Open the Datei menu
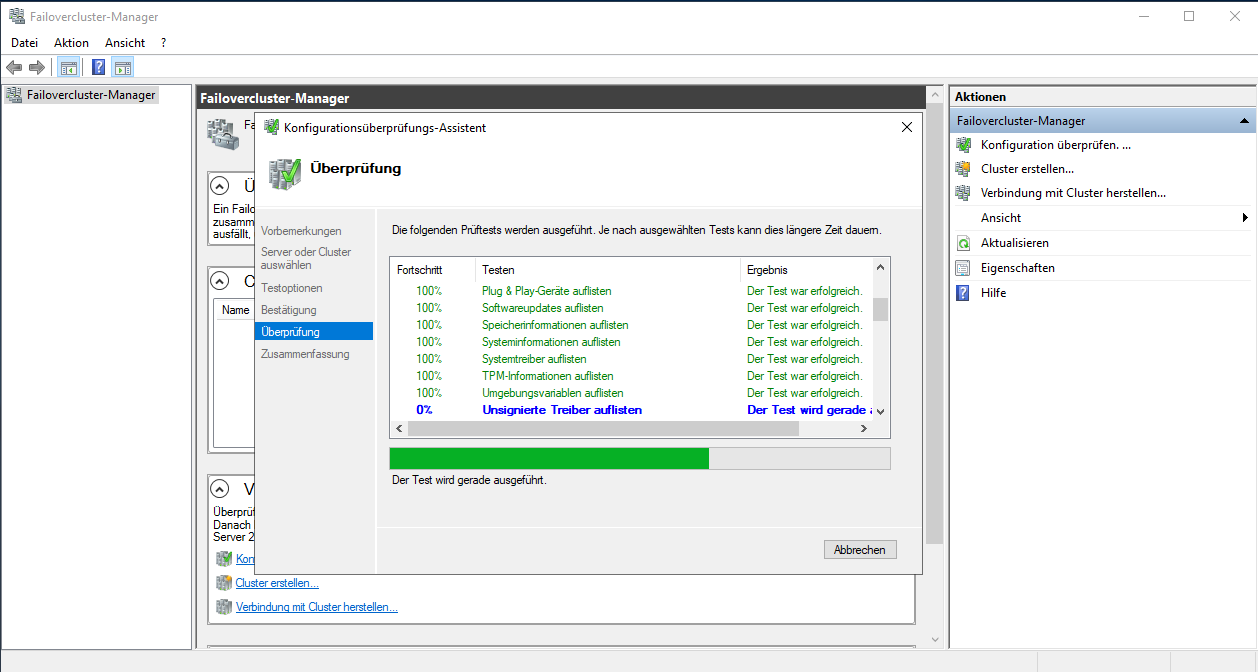This screenshot has height=672, width=1258. coord(24,42)
